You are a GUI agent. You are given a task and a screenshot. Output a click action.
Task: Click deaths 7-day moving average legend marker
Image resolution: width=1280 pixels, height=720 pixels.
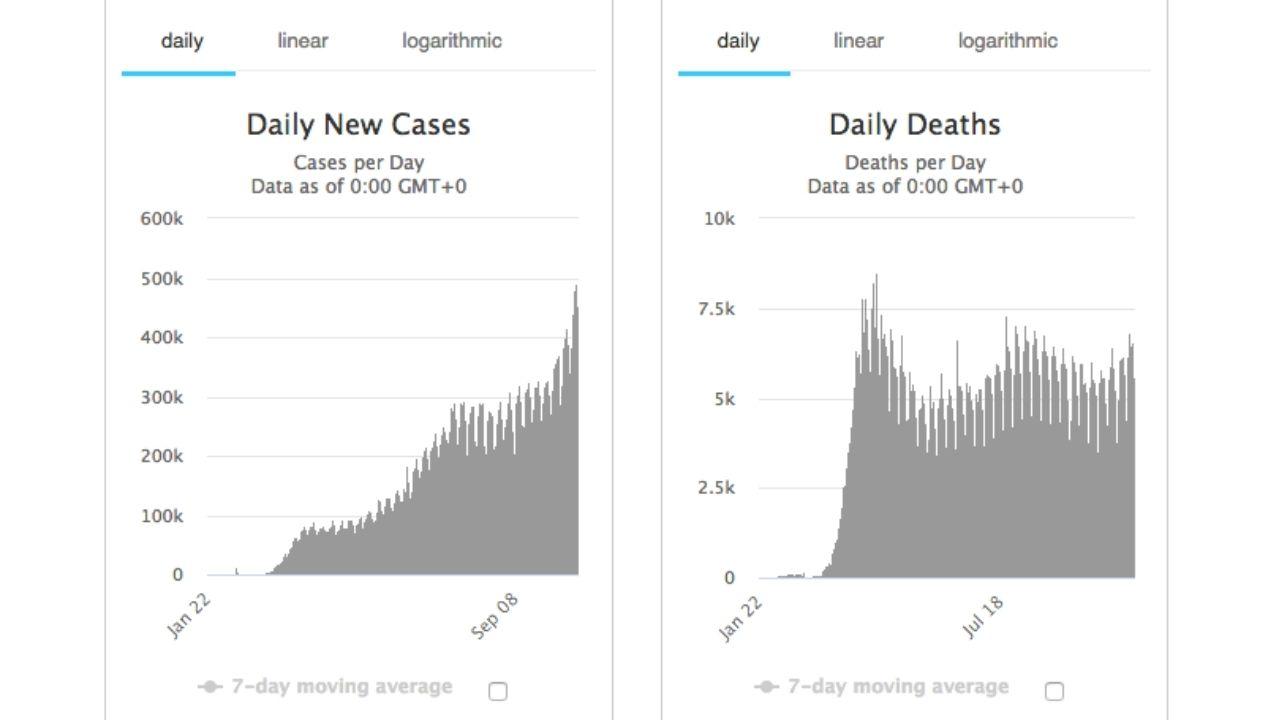[x=767, y=687]
